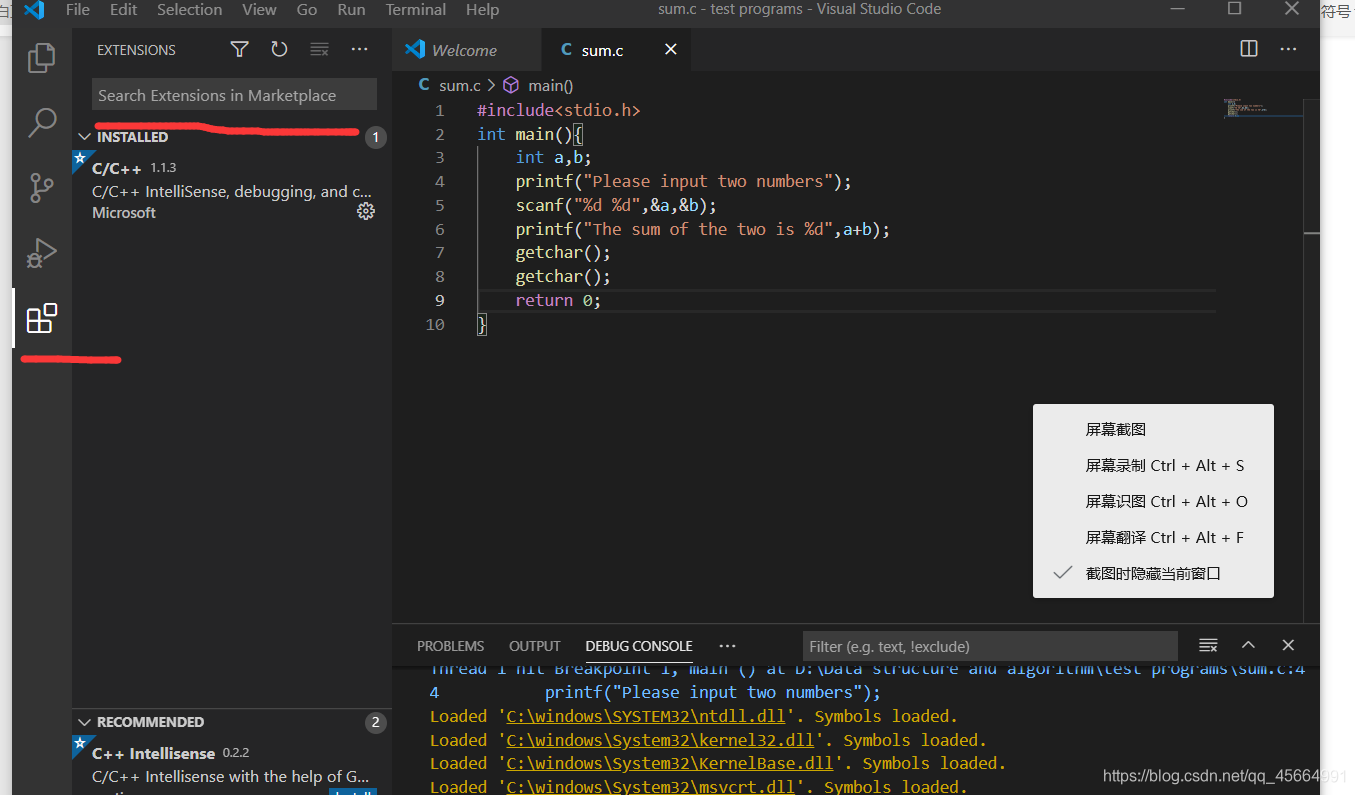Choose 屏幕识图 Ctrl + Alt + O
This screenshot has height=795, width=1355.
1153,501
